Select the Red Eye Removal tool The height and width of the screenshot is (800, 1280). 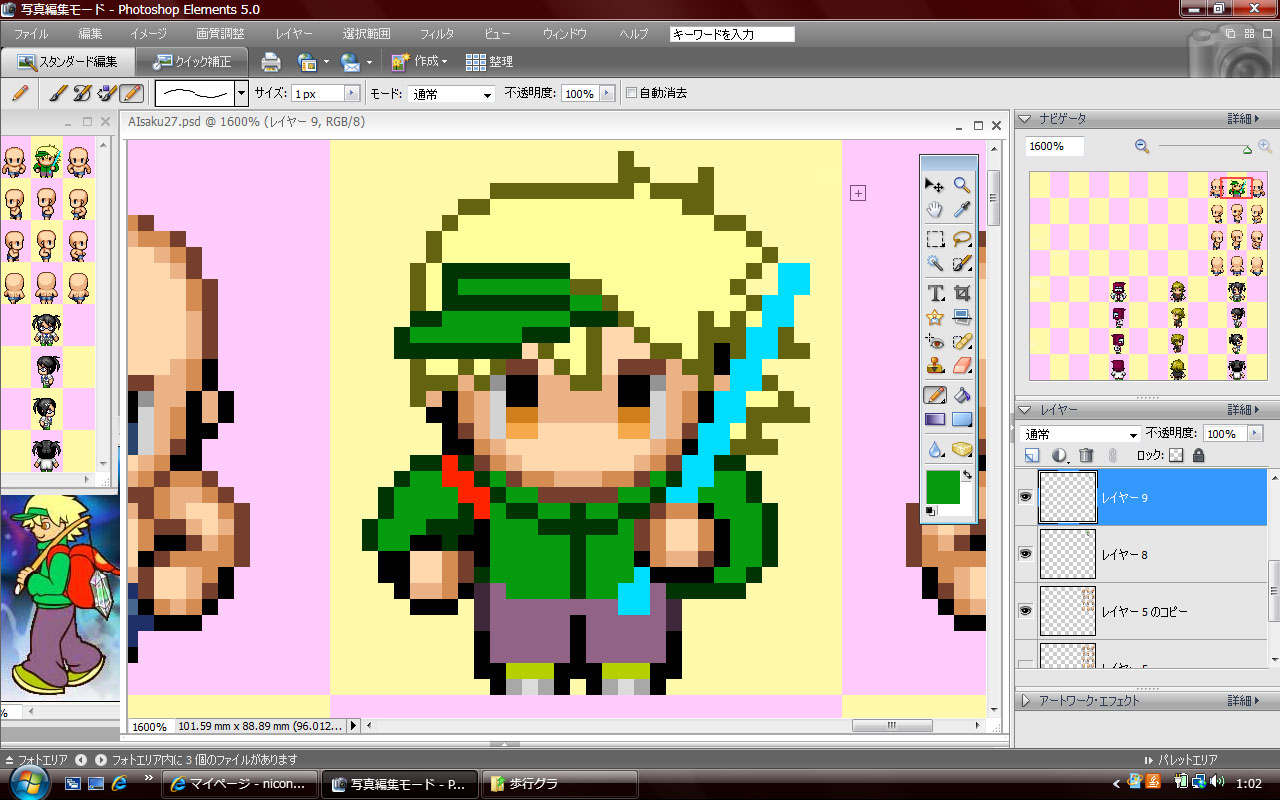coord(935,342)
